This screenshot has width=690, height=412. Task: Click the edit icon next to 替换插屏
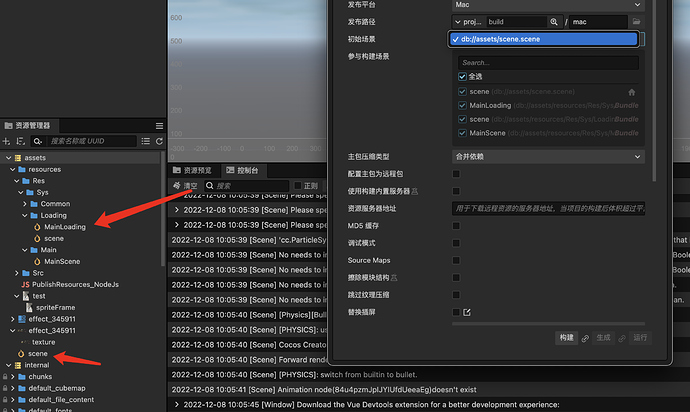467,312
